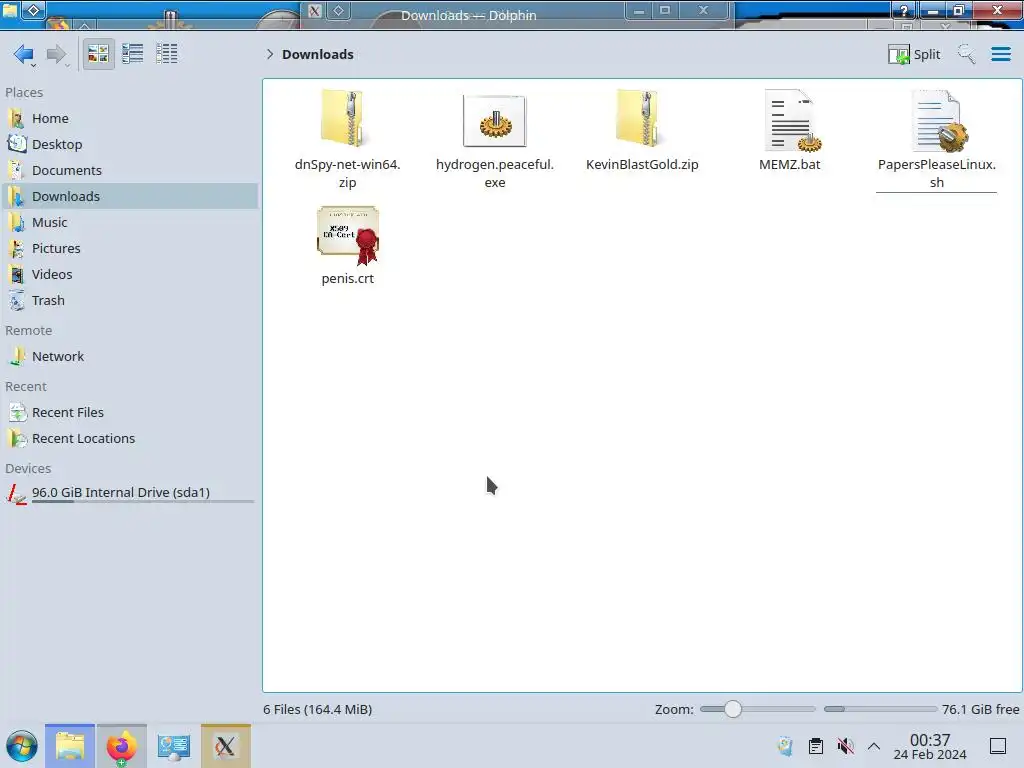This screenshot has height=768, width=1024.
Task: Open Music in Places
Action: [129, 223]
